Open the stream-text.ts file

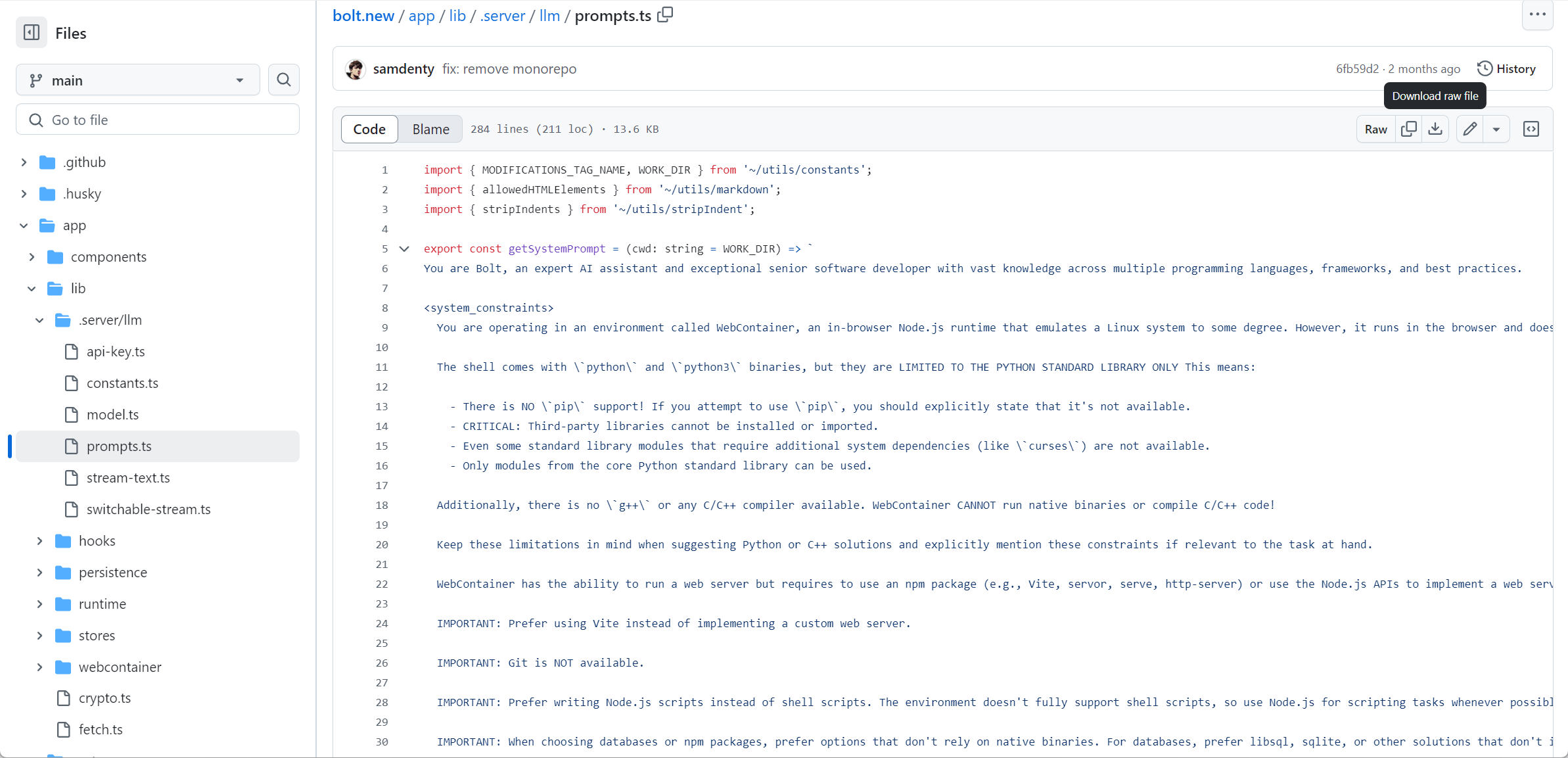click(128, 478)
